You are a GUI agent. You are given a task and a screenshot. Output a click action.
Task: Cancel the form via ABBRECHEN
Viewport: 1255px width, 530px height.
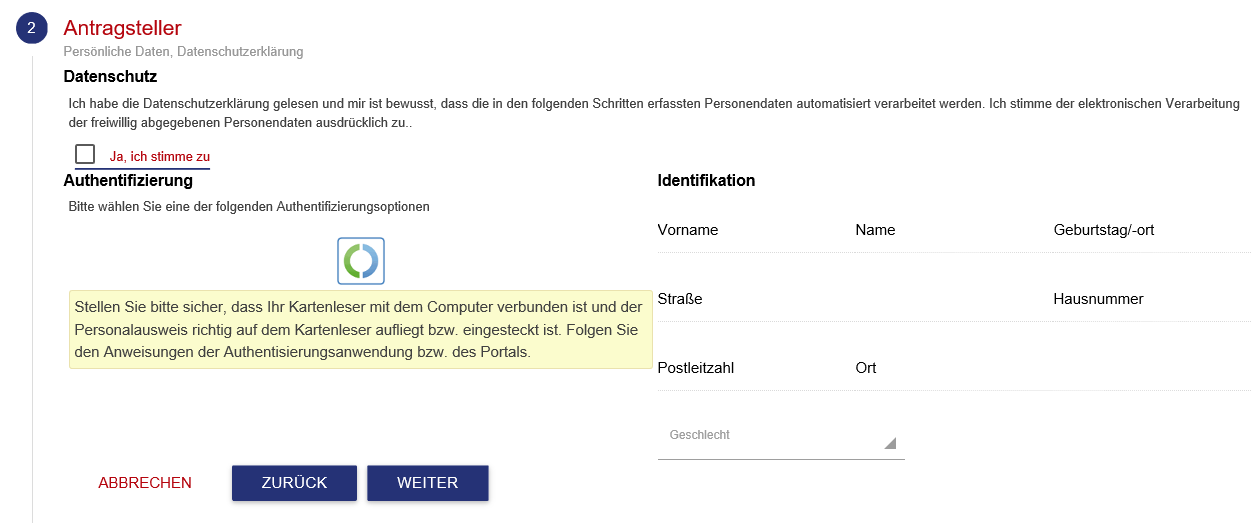(x=145, y=483)
